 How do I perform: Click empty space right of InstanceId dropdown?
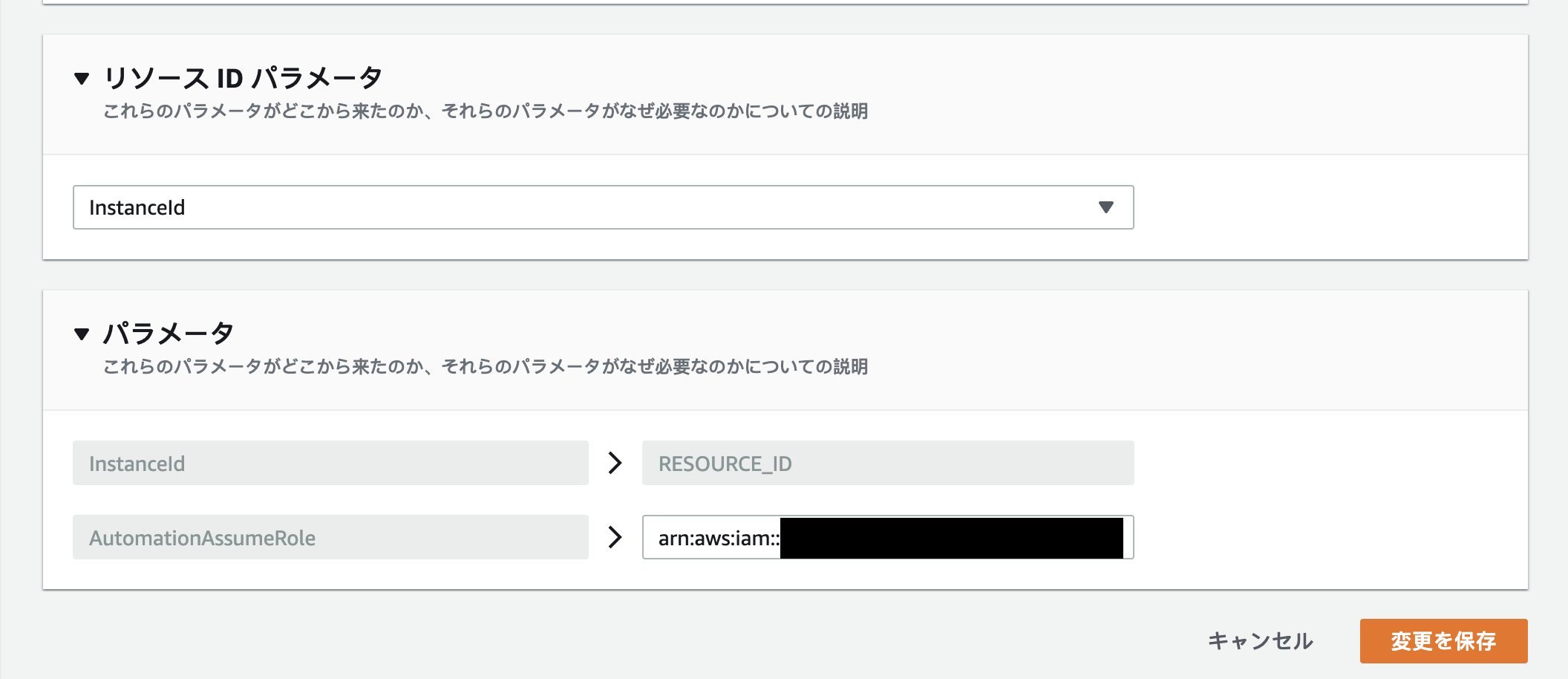(1329, 207)
